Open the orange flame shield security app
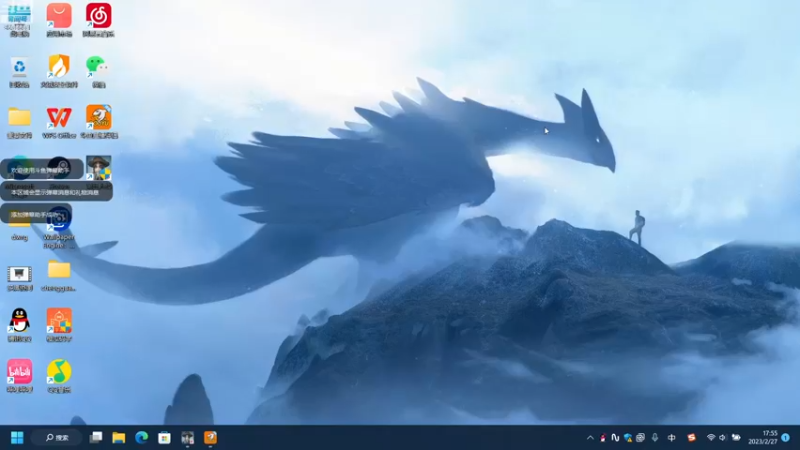 (x=59, y=66)
